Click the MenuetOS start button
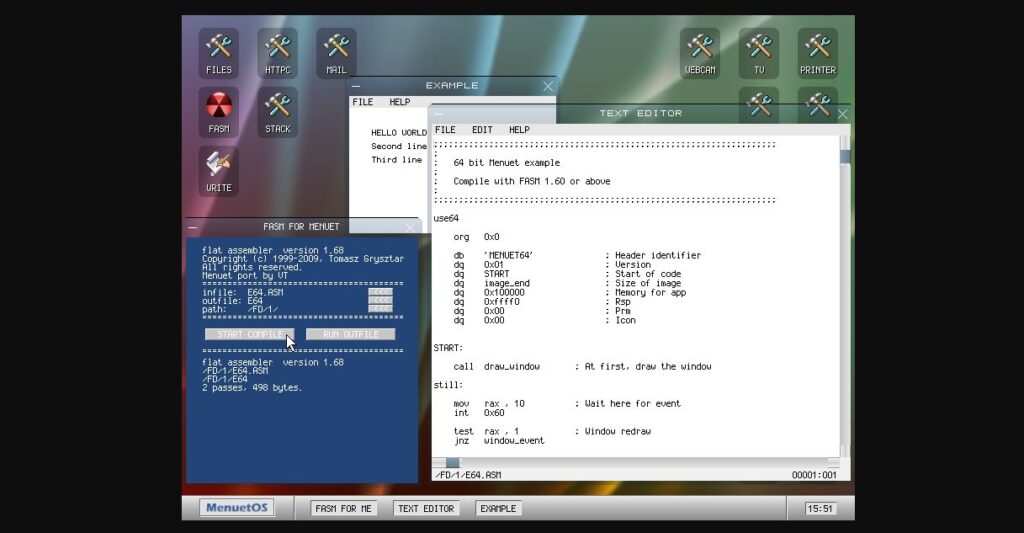The width and height of the screenshot is (1024, 533). pos(237,508)
